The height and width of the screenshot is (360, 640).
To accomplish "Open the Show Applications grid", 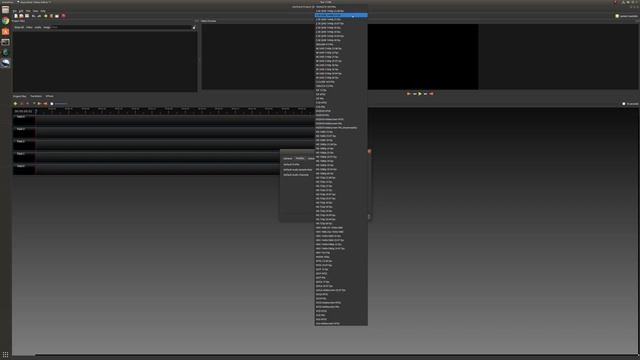I will point(5,355).
